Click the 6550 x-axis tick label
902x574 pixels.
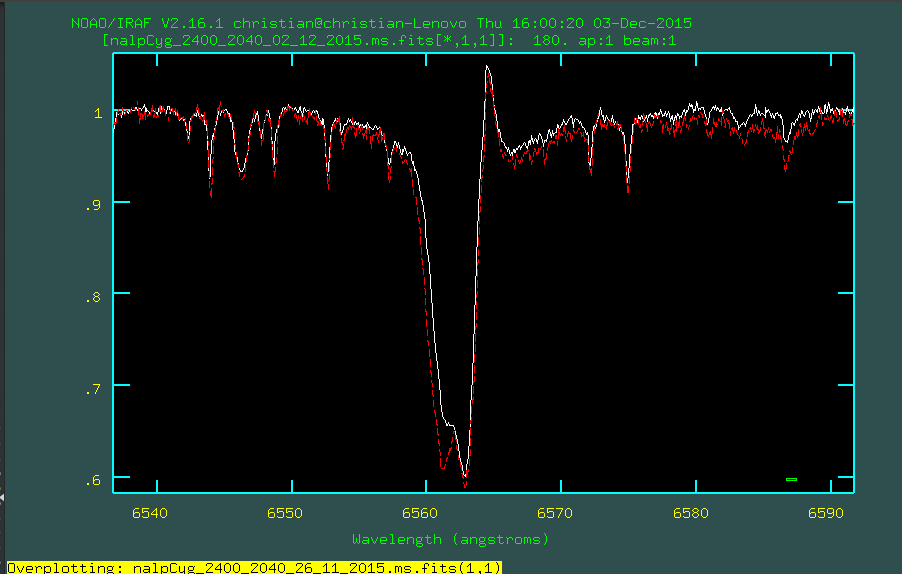[x=285, y=513]
